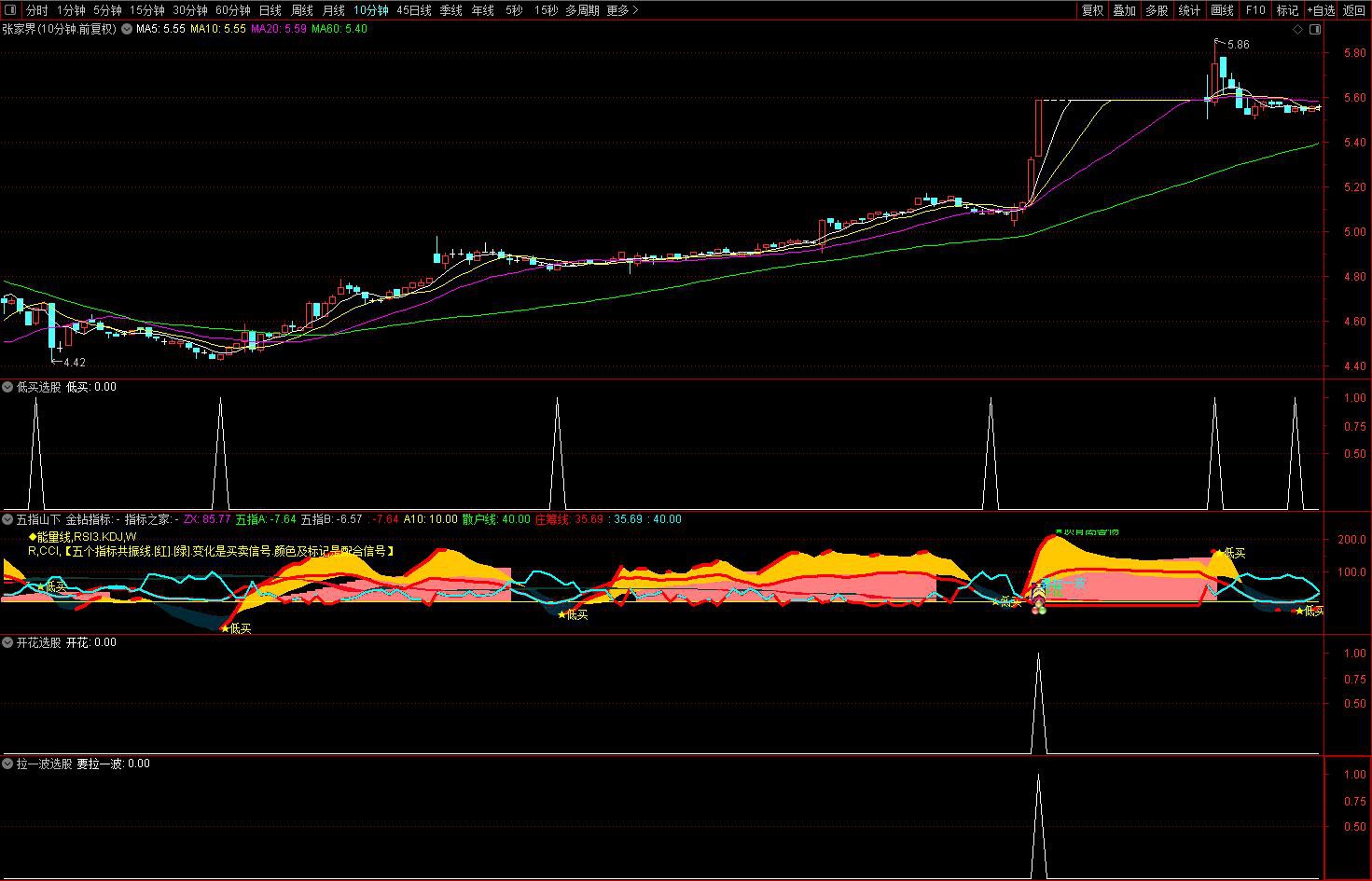Switch to 周线 weekly chart
This screenshot has width=1372, height=881.
301,10
